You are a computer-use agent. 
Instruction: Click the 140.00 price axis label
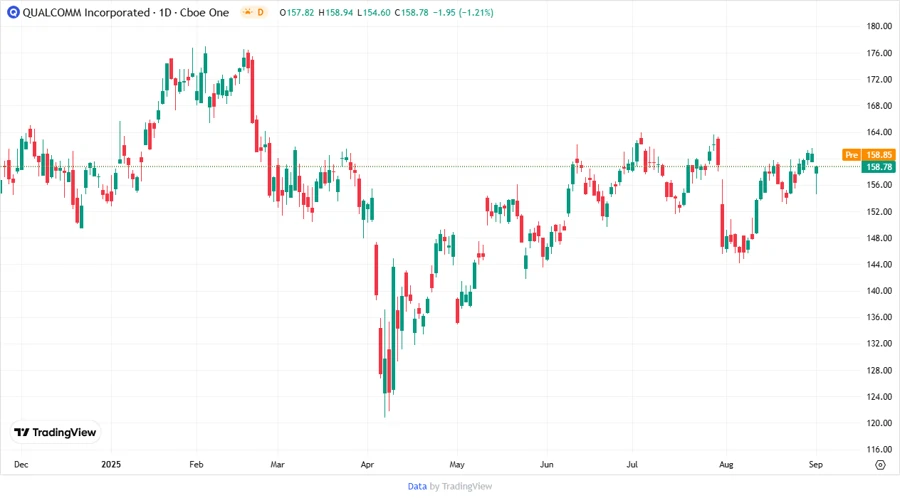tap(879, 291)
